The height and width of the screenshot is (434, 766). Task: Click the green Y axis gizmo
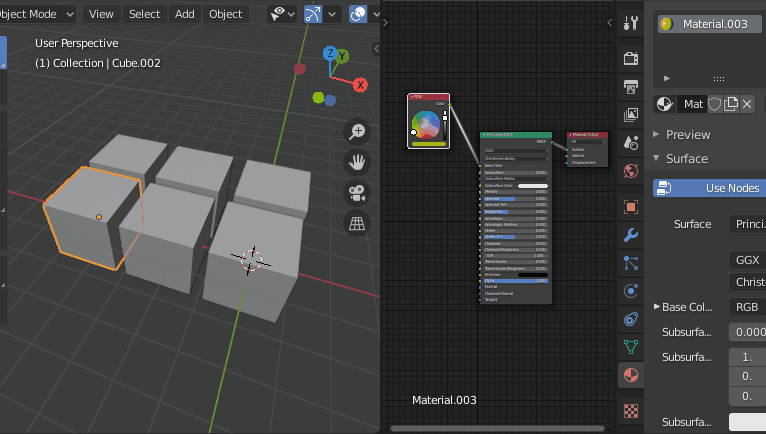[x=343, y=56]
